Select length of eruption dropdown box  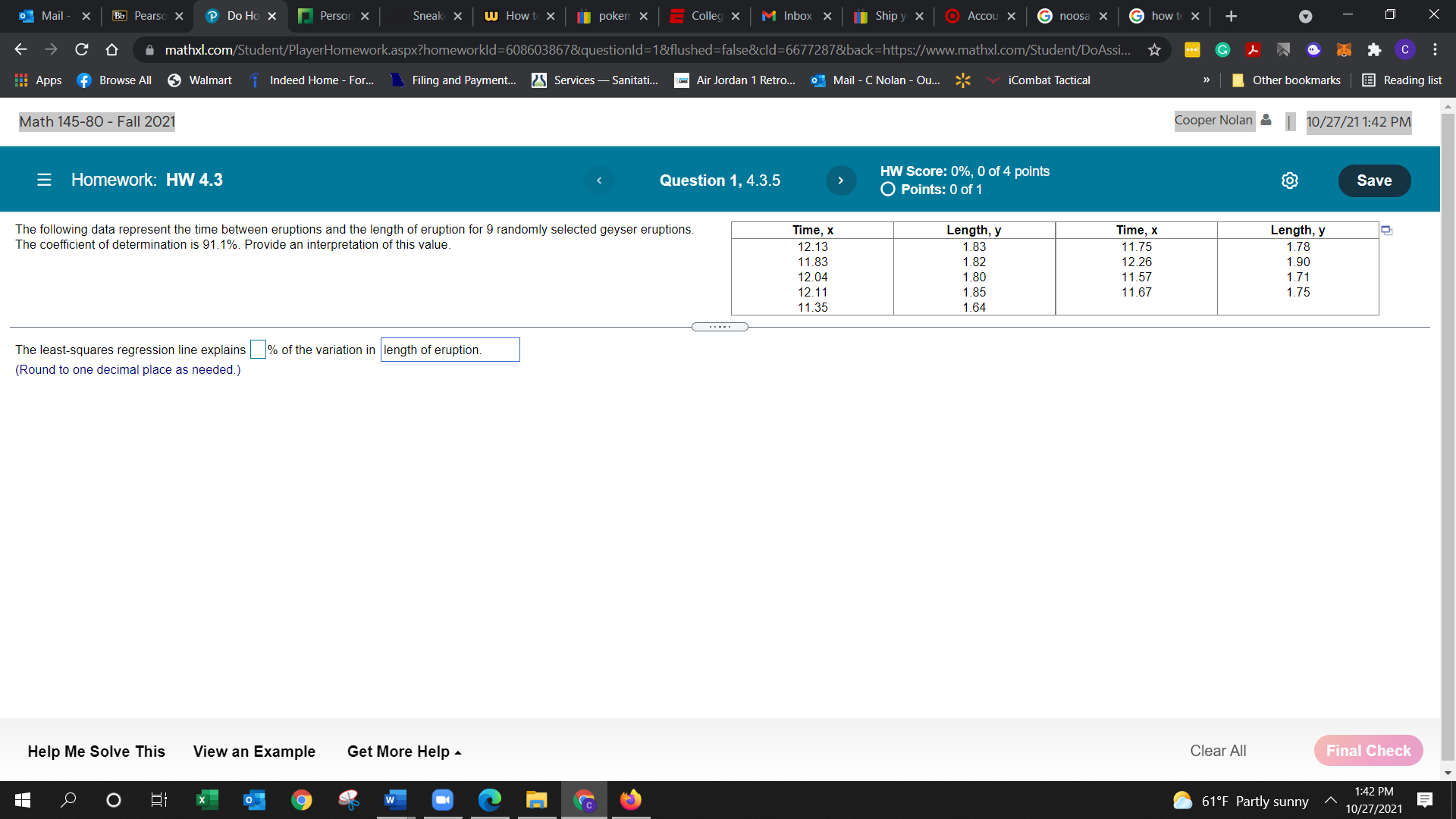pyautogui.click(x=450, y=350)
